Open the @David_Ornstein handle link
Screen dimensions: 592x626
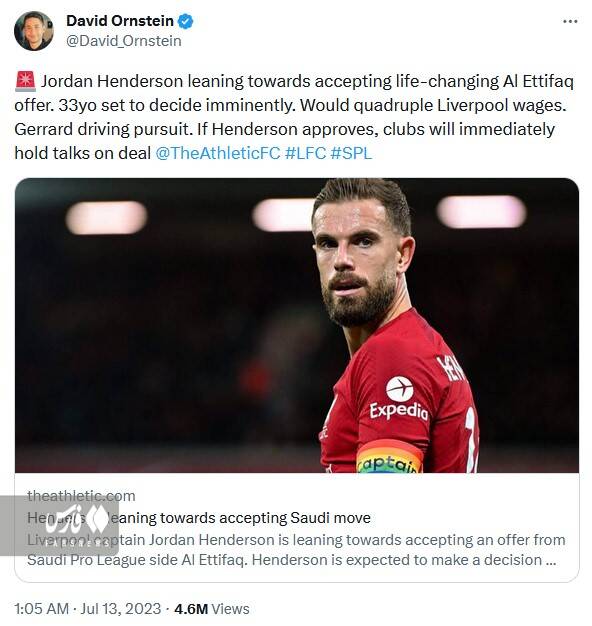tap(124, 41)
